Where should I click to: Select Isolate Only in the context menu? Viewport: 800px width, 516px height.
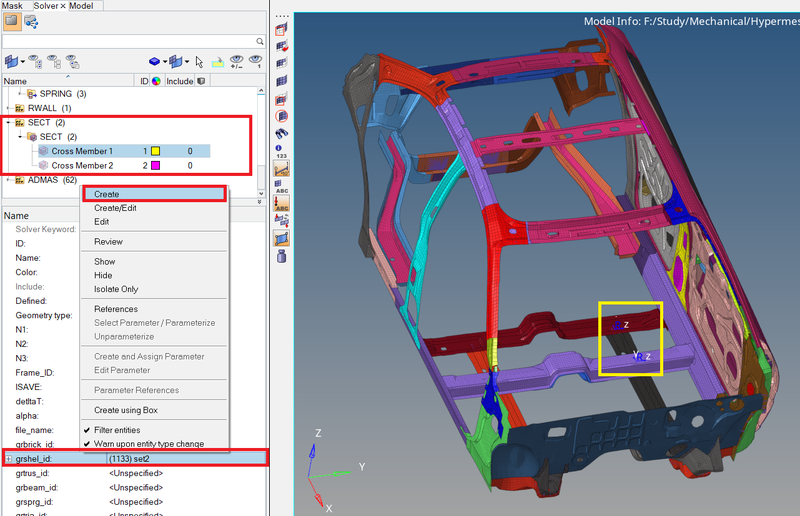116,289
